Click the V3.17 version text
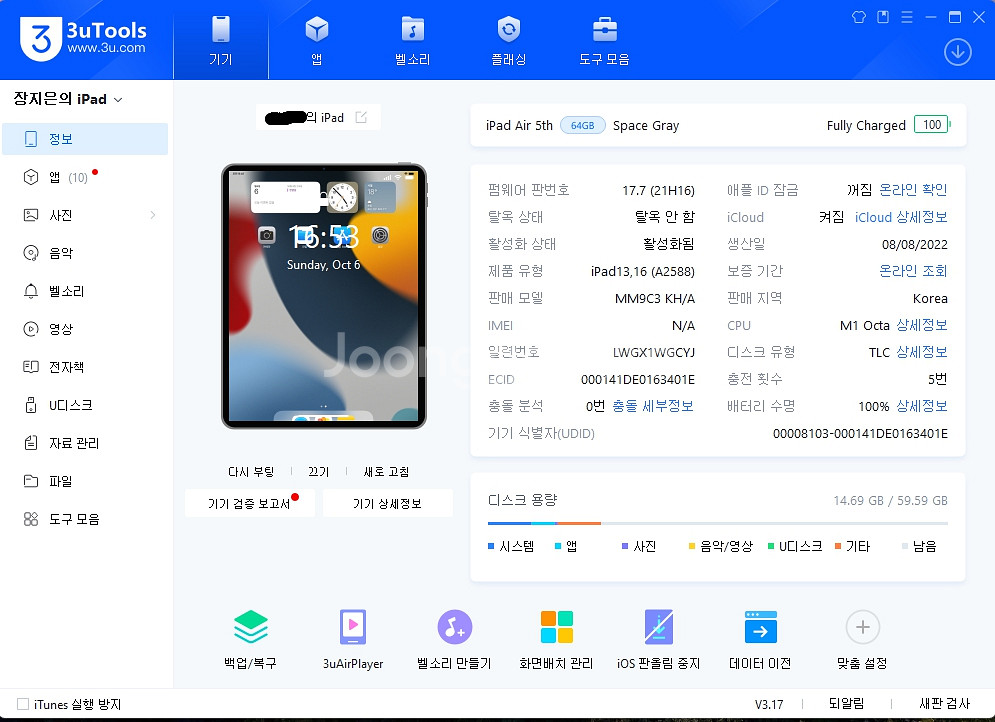The width and height of the screenshot is (995, 722). pyautogui.click(x=769, y=704)
